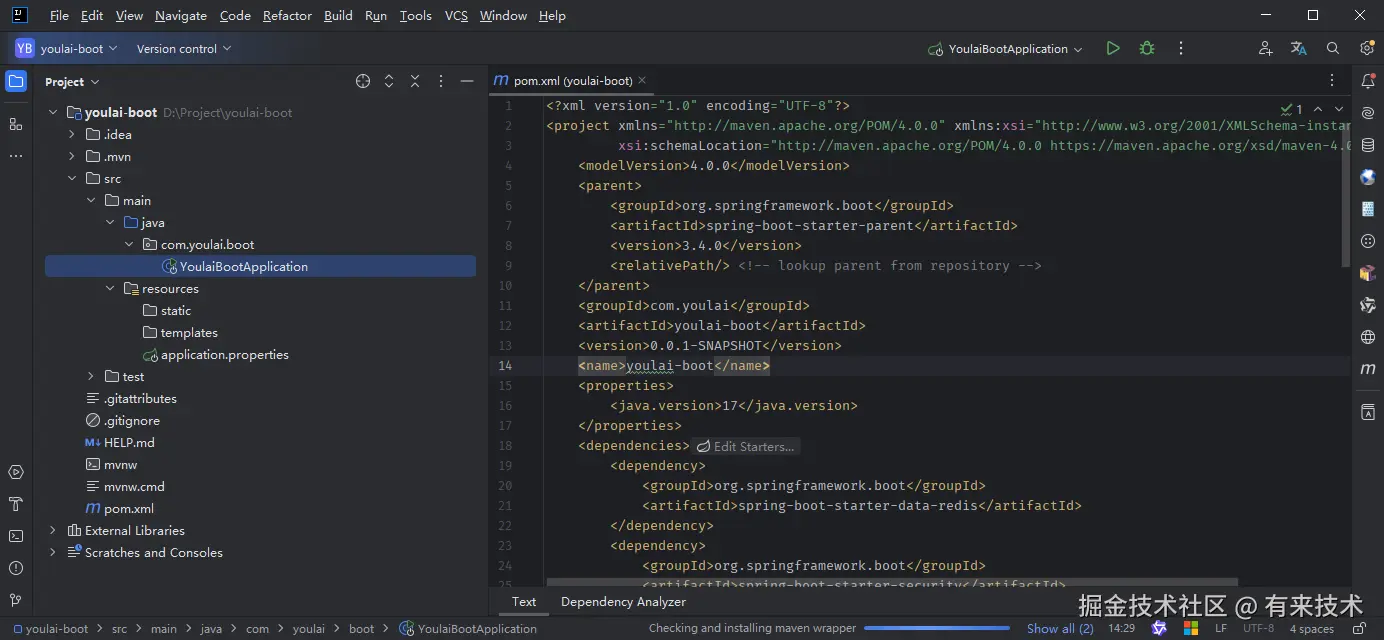Select application.properties in the project tree
This screenshot has height=640, width=1384.
pos(224,355)
